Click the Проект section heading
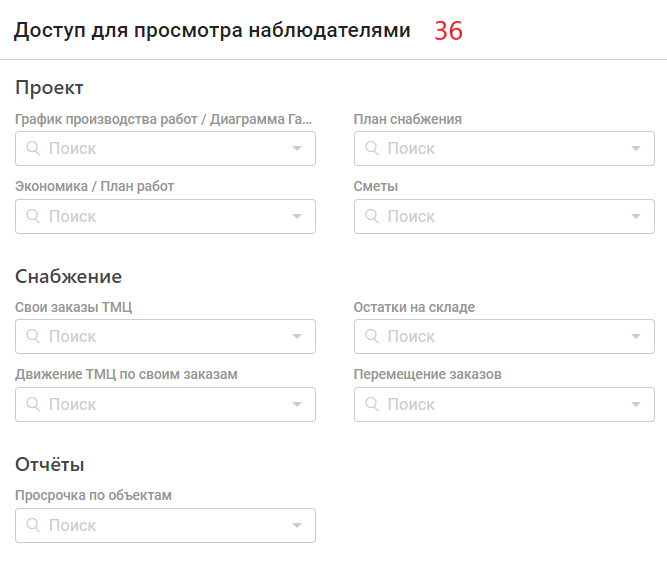Screen dimensions: 667x572 pyautogui.click(x=49, y=88)
